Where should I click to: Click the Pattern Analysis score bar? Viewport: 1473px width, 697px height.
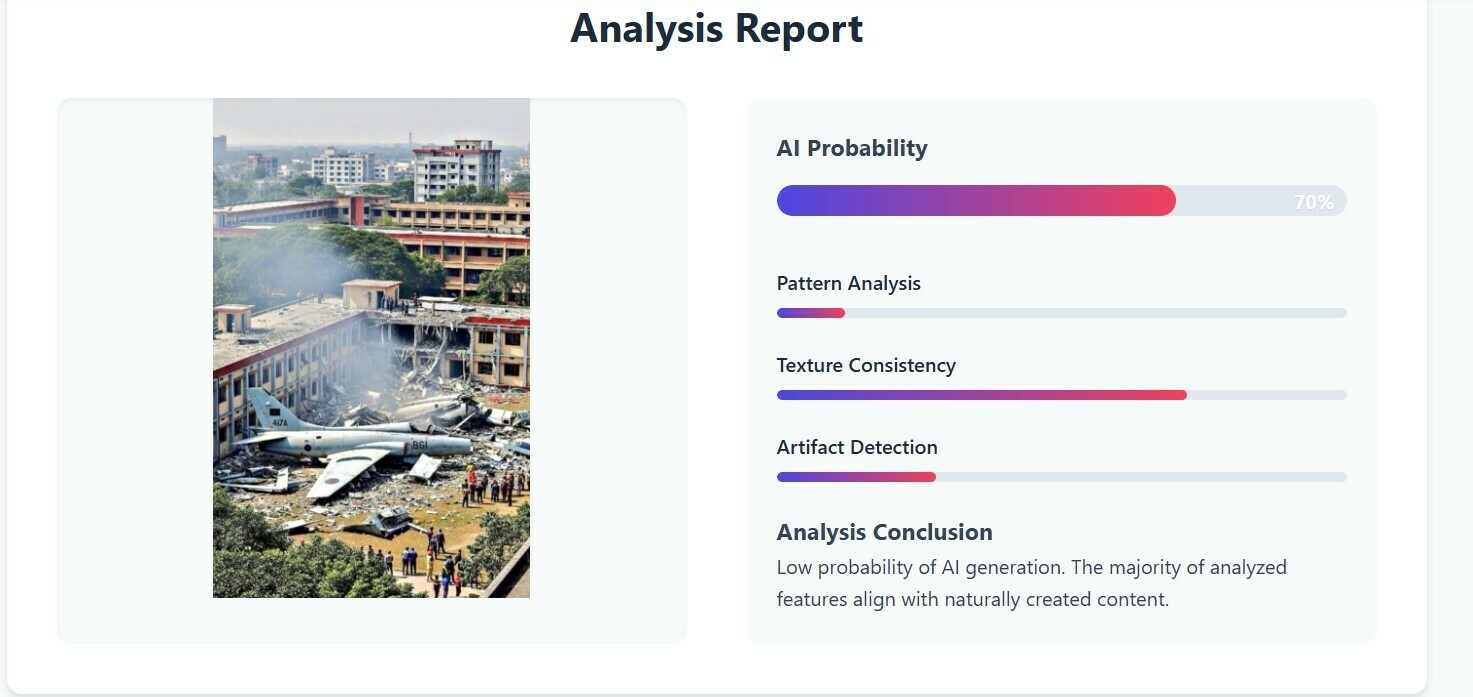(x=1061, y=313)
